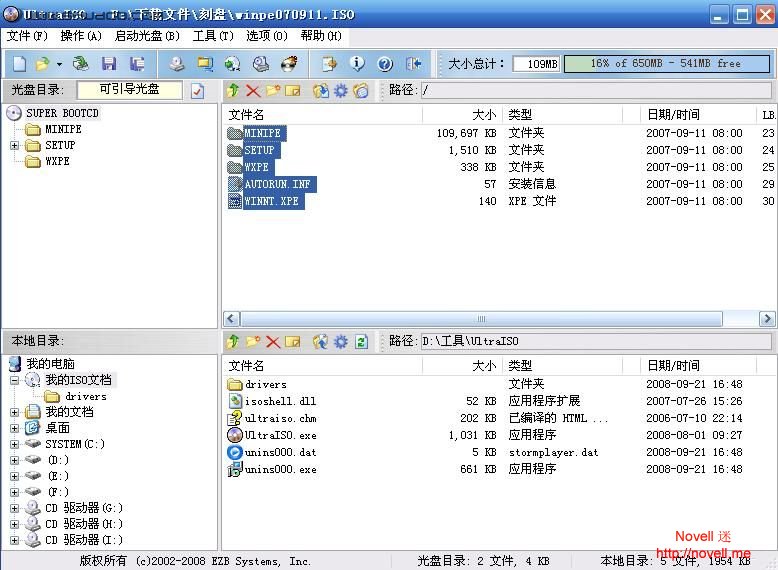Click the folder-list icon after disc pane gear
Screen dimensions: 778x570
(x=361, y=90)
